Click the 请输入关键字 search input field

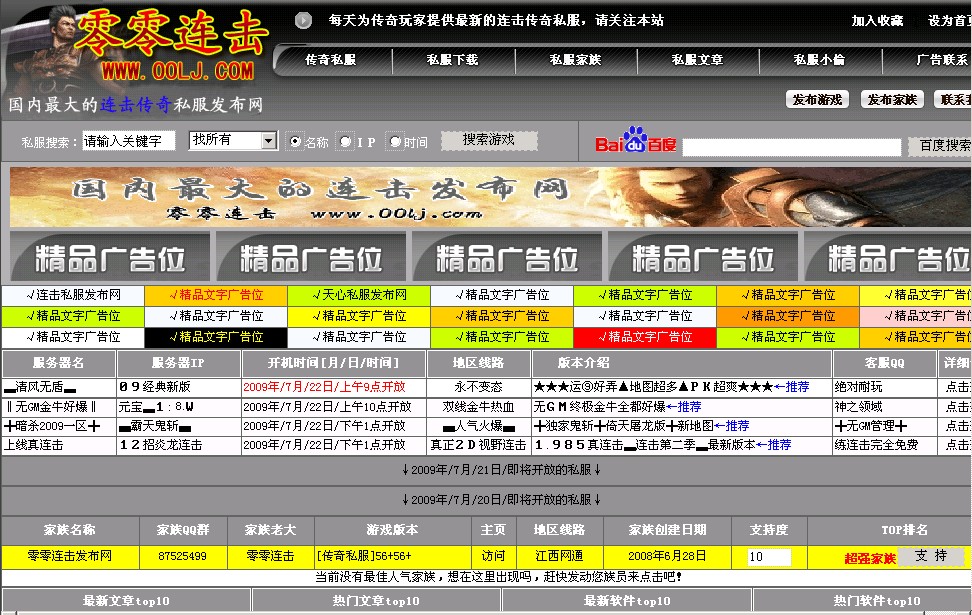pos(130,141)
